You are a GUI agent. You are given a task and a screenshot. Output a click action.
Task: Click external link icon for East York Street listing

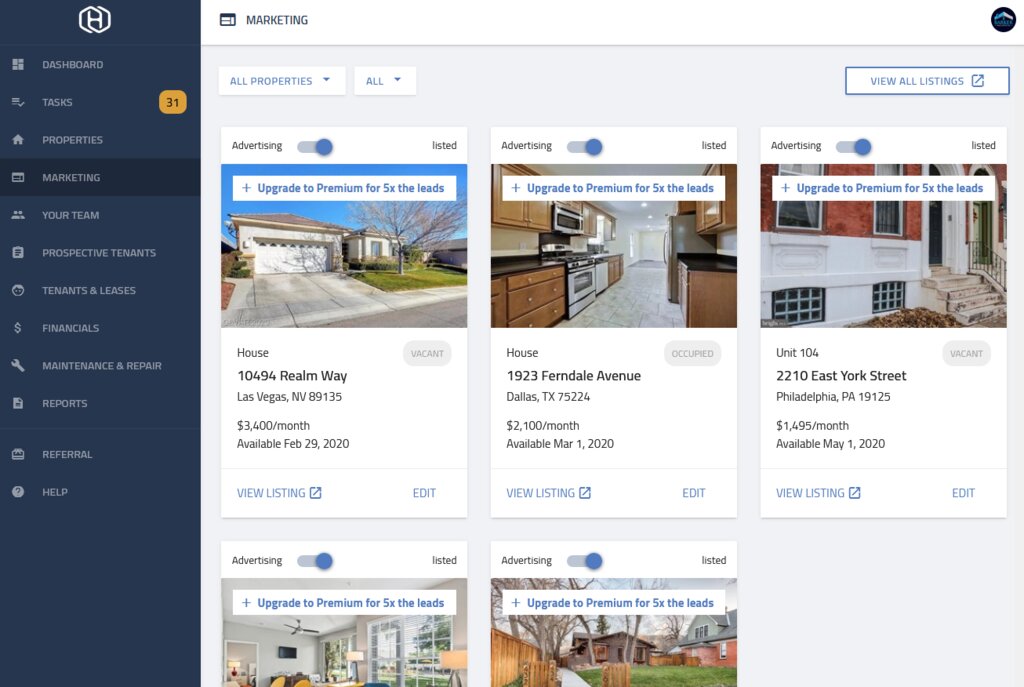[x=854, y=493]
